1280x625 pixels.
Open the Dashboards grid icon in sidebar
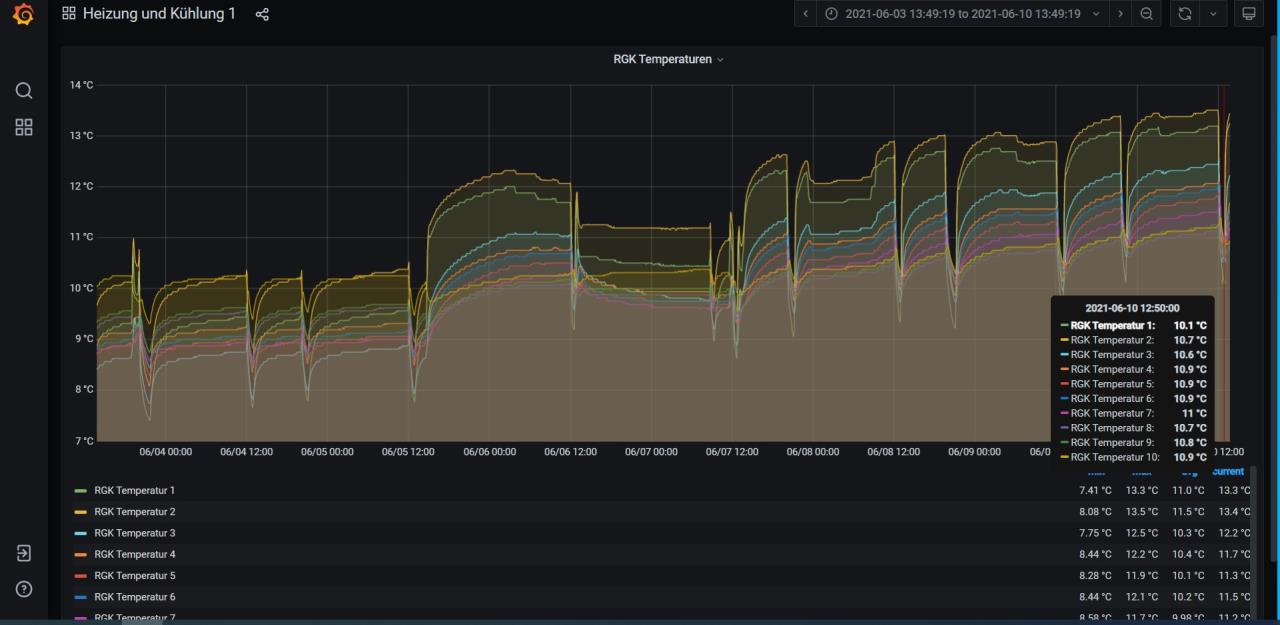[24, 127]
